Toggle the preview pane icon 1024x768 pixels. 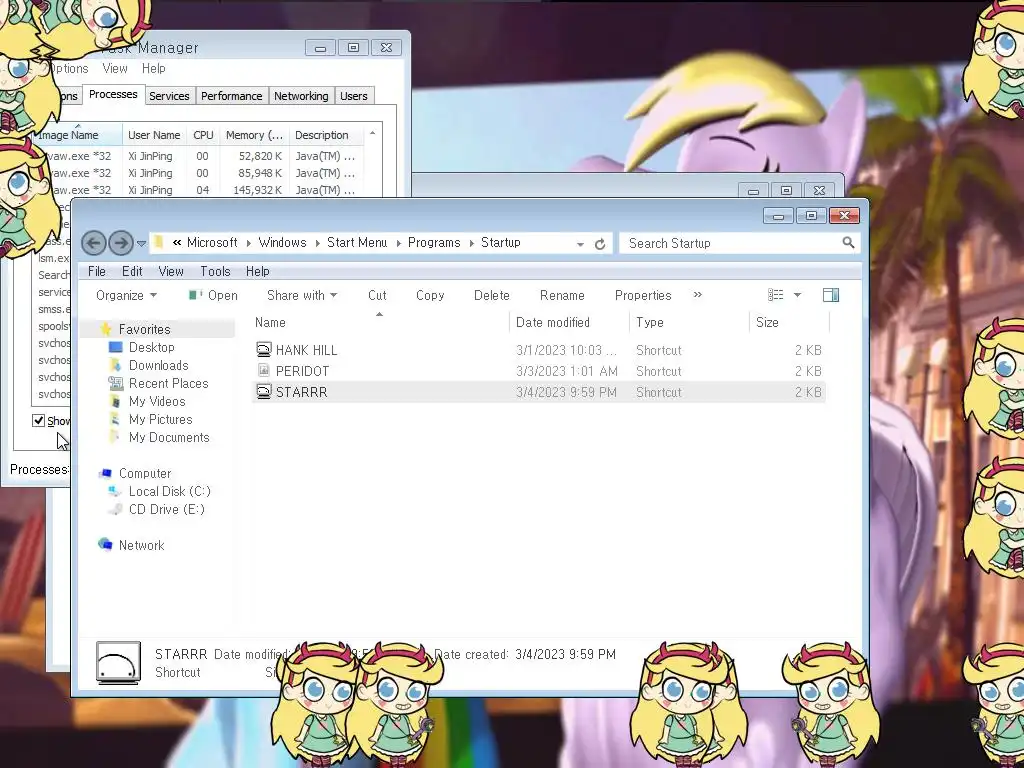[x=831, y=295]
